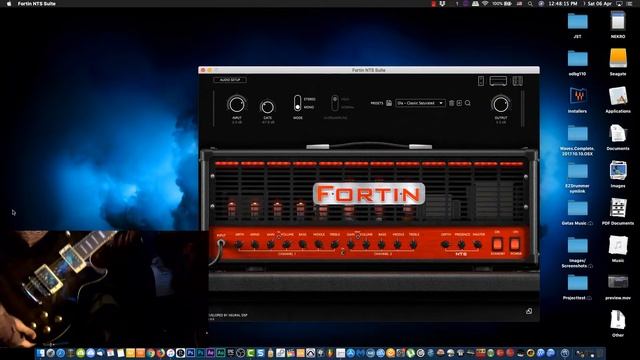Image resolution: width=640 pixels, height=360 pixels.
Task: Toggle the Standby rocker switch
Action: [x=497, y=244]
